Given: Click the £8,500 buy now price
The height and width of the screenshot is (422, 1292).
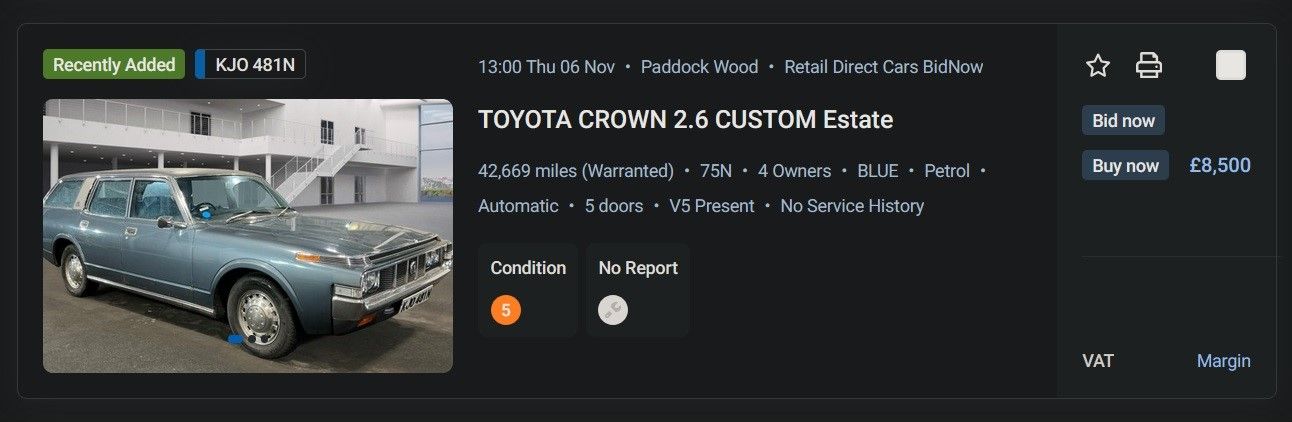Looking at the screenshot, I should click(x=1219, y=166).
